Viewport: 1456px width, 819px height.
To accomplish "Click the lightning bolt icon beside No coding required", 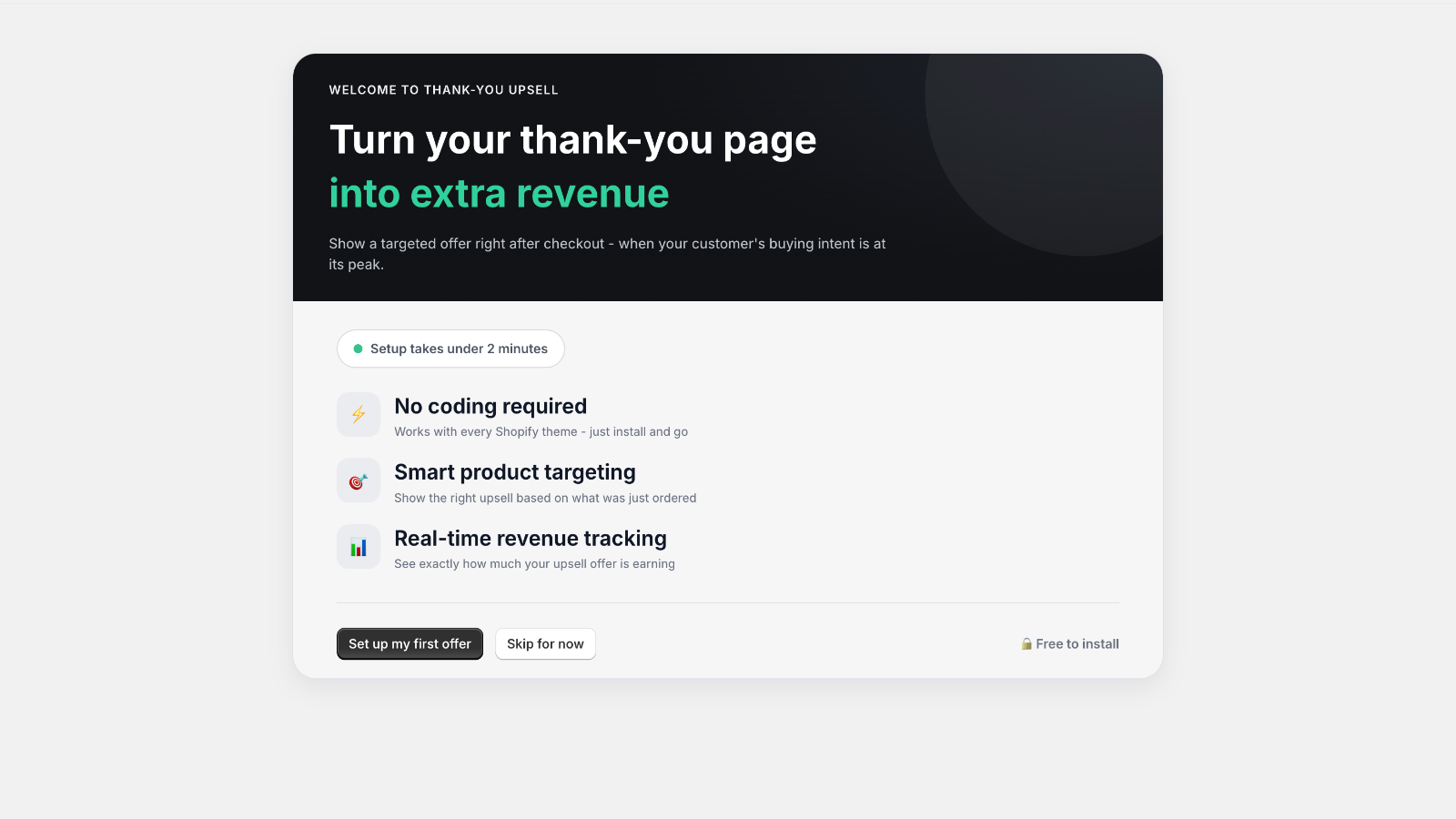I will click(359, 414).
